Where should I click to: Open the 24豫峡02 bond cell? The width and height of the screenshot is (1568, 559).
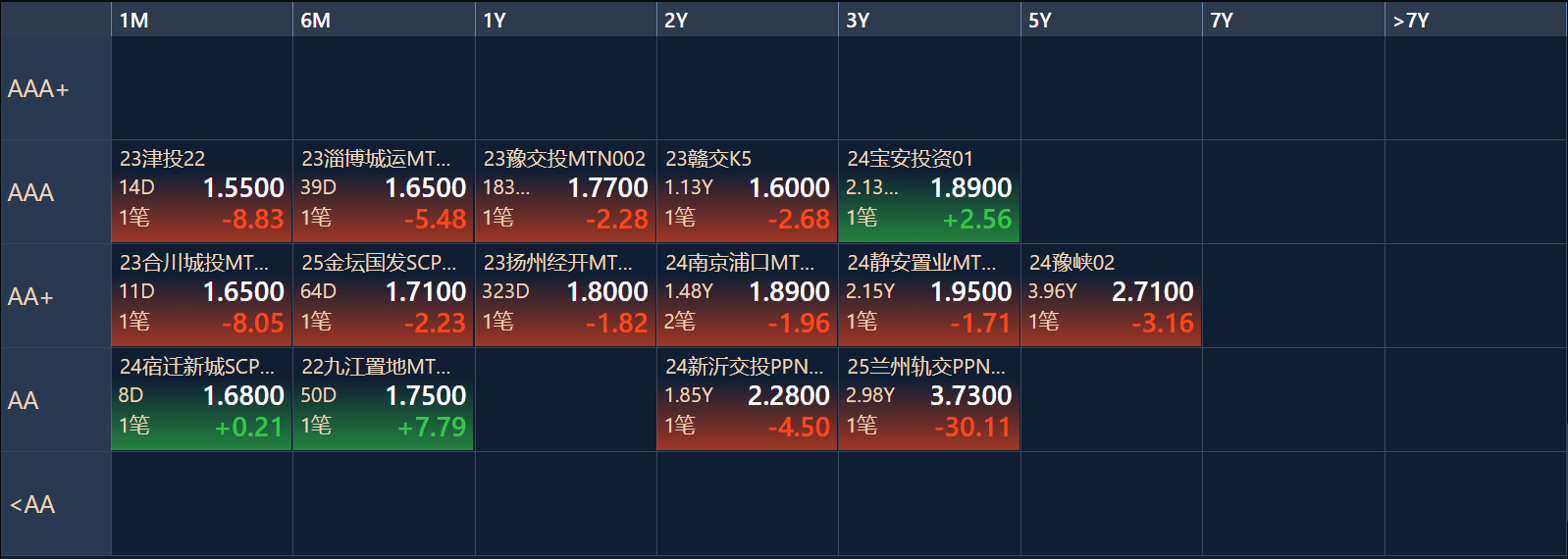click(1112, 295)
